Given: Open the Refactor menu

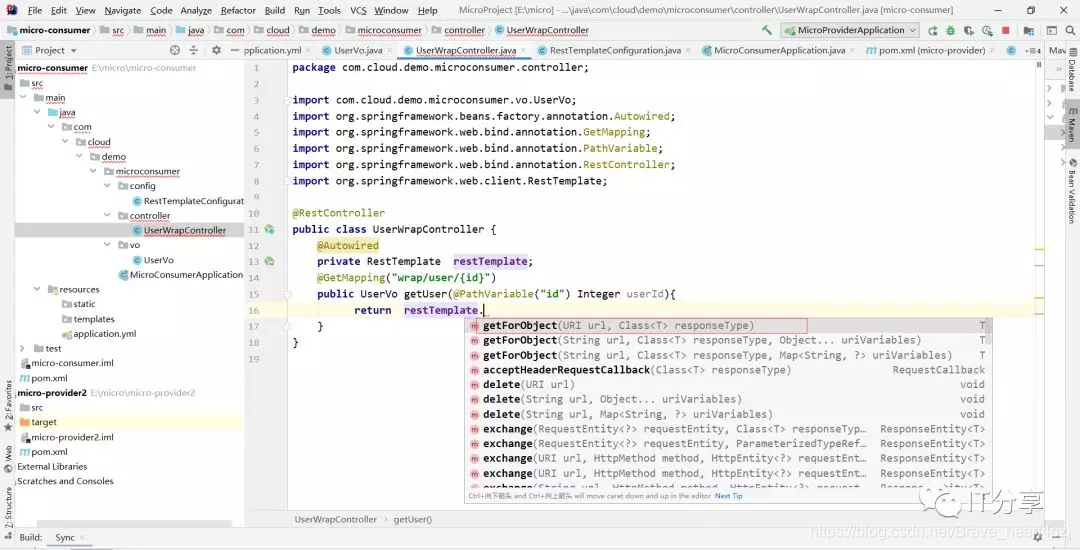Looking at the screenshot, I should [x=238, y=10].
